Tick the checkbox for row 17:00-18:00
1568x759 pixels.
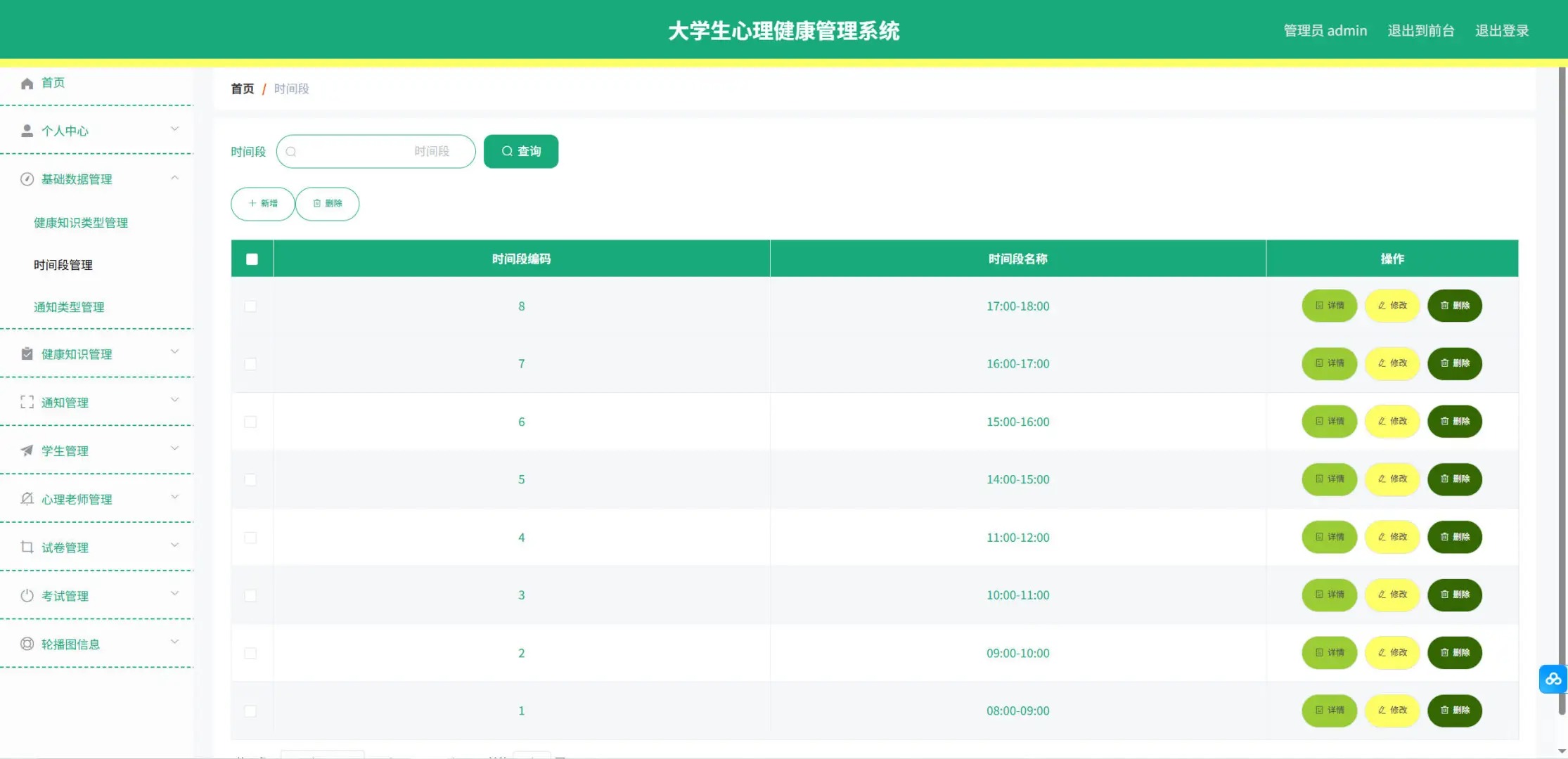[250, 306]
